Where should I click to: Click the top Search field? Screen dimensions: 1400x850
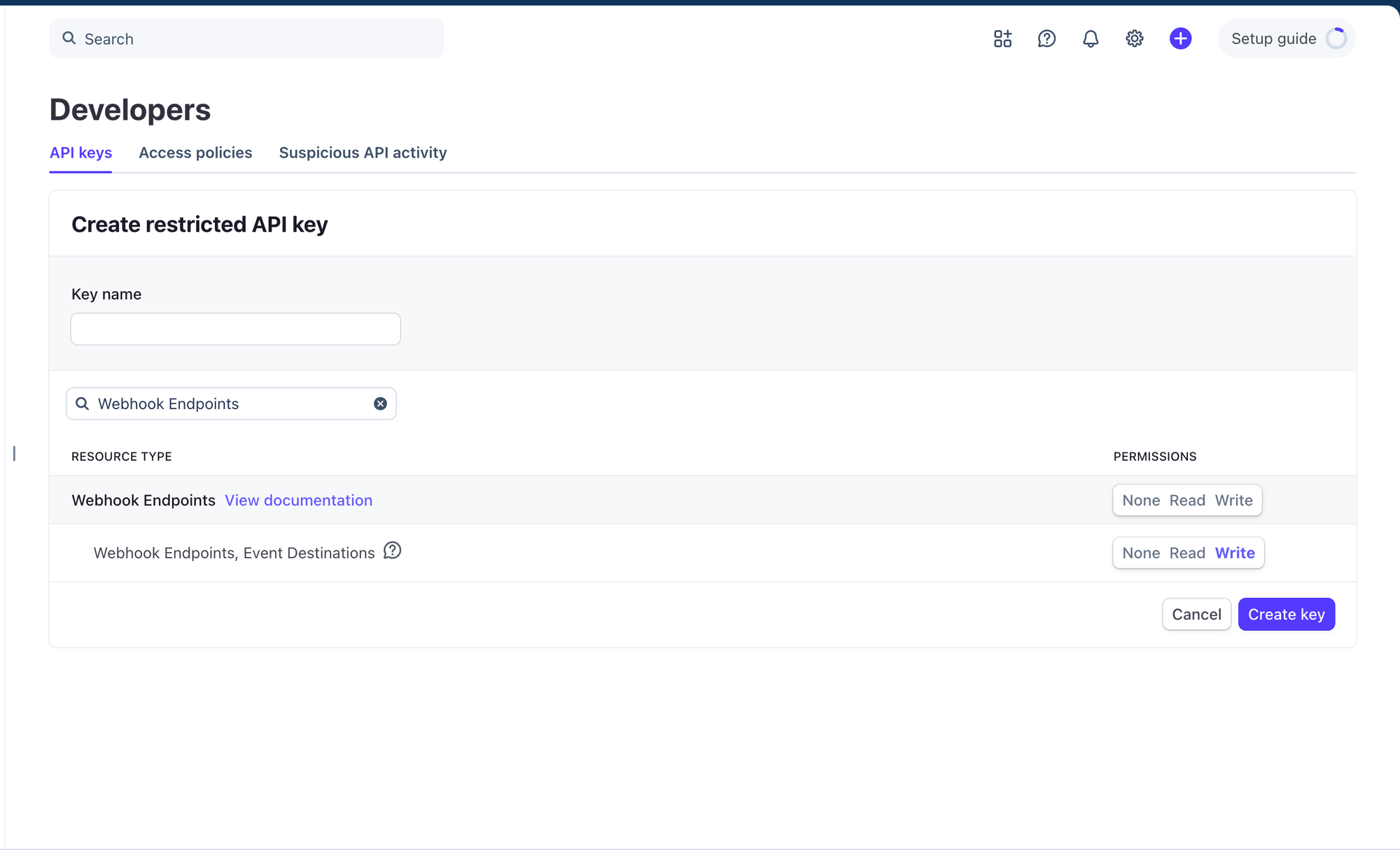coord(246,39)
